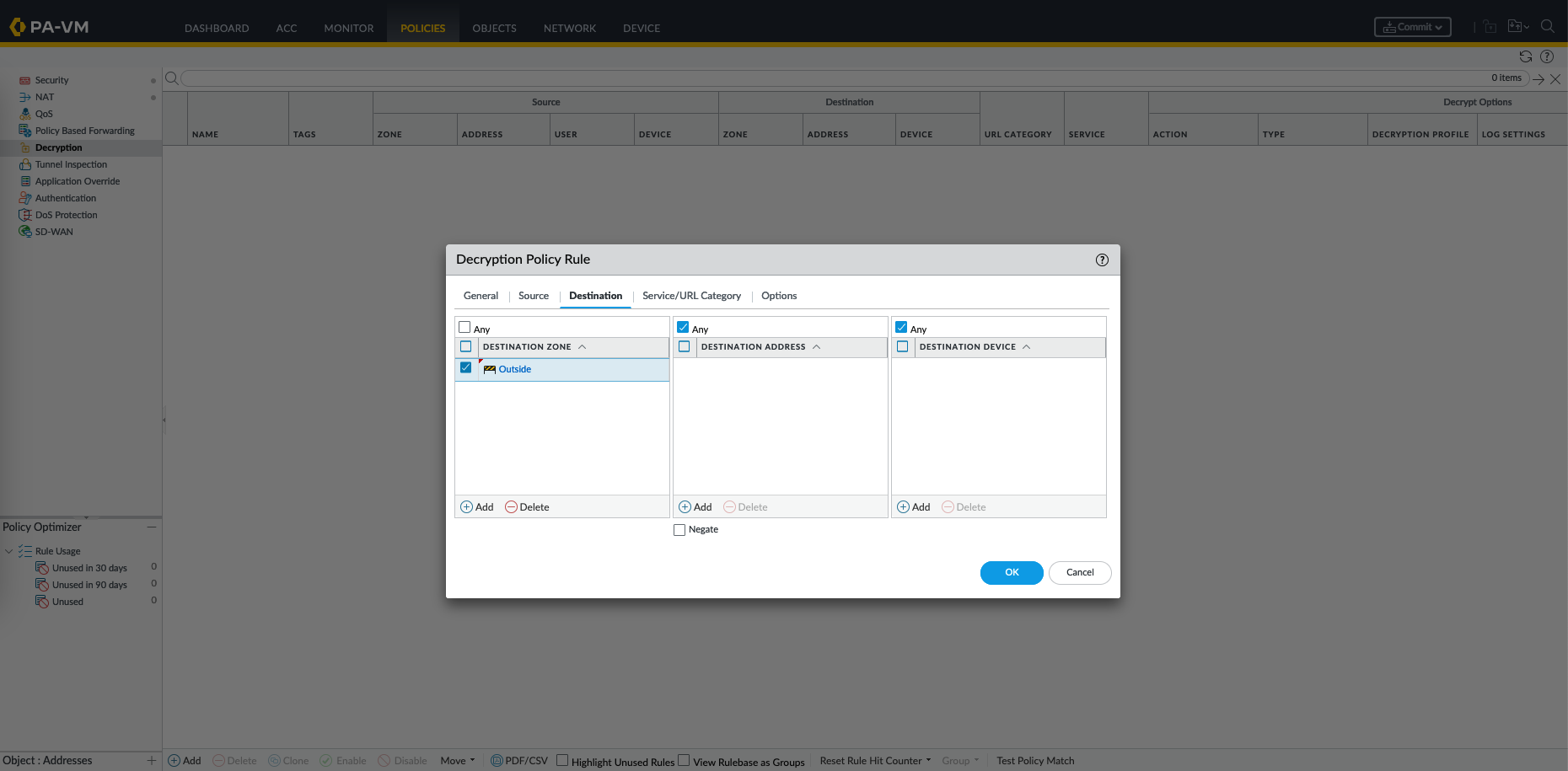
Task: Sort by Destination Address column arrow
Action: click(816, 347)
